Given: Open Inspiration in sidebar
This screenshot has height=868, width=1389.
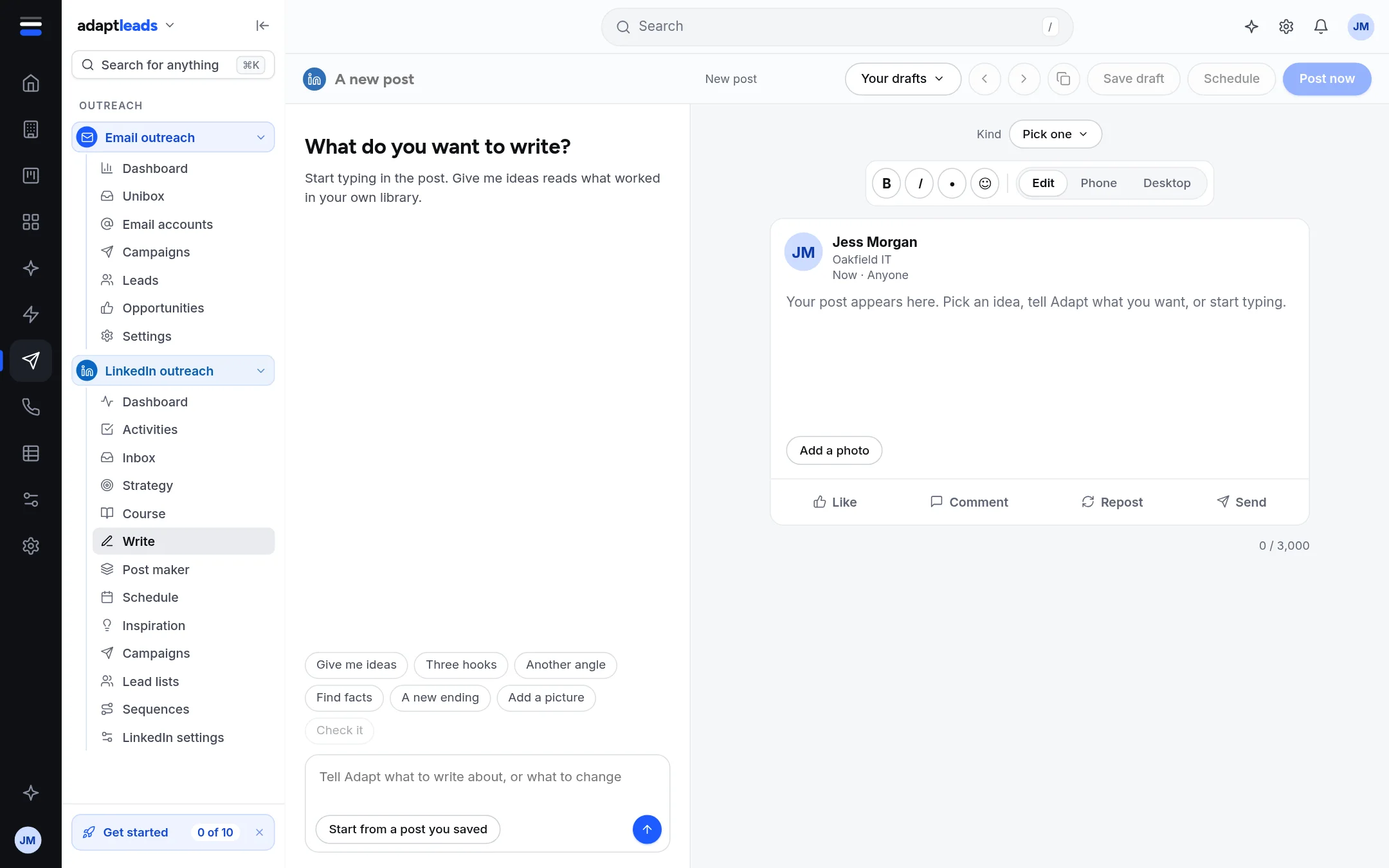Looking at the screenshot, I should pyautogui.click(x=183, y=626).
